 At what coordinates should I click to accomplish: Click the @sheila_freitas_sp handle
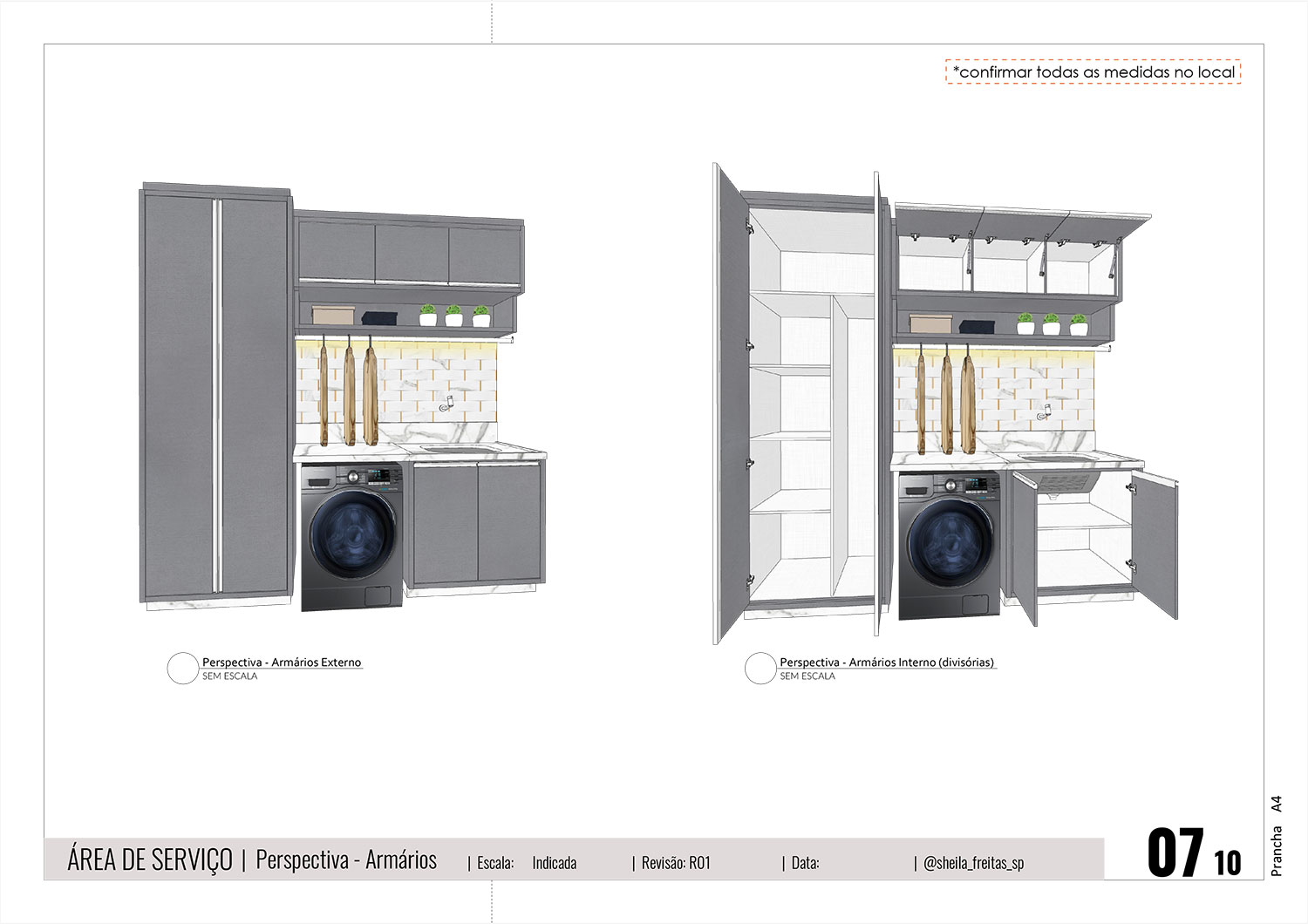(x=973, y=863)
